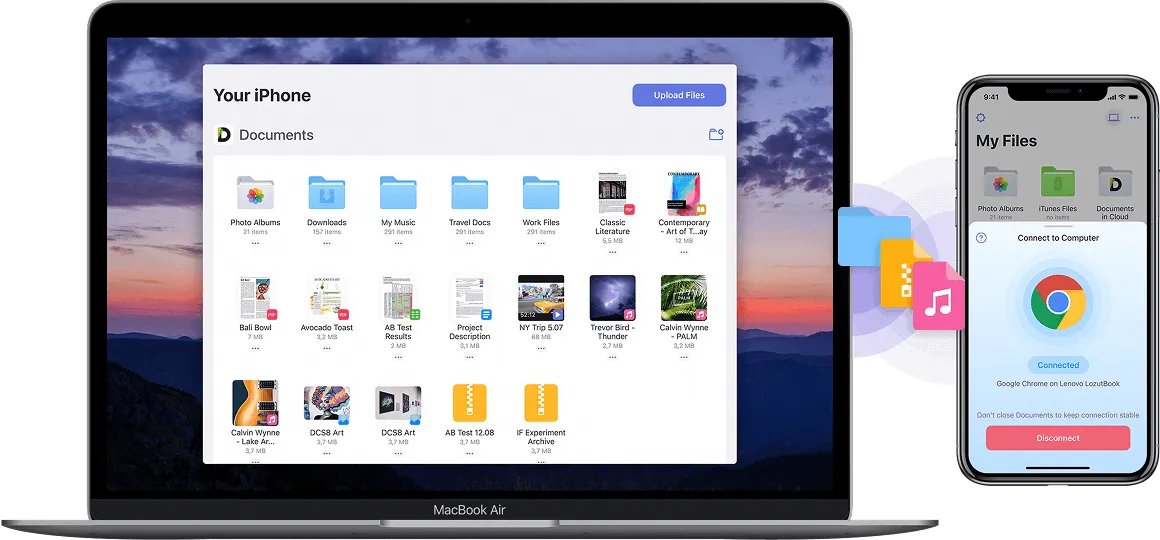Open Documents in Cloud folder on iPhone
Viewport: 1160px width, 540px height.
tap(1115, 182)
